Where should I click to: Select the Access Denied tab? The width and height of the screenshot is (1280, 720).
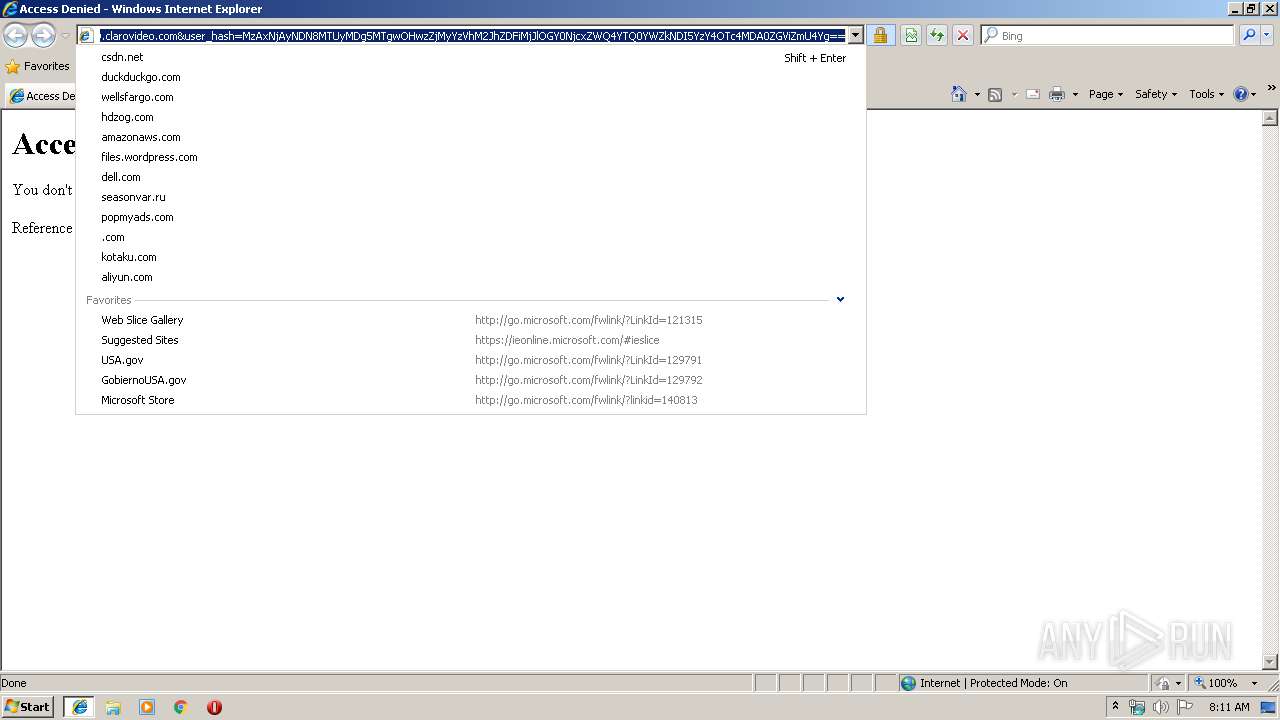point(42,96)
